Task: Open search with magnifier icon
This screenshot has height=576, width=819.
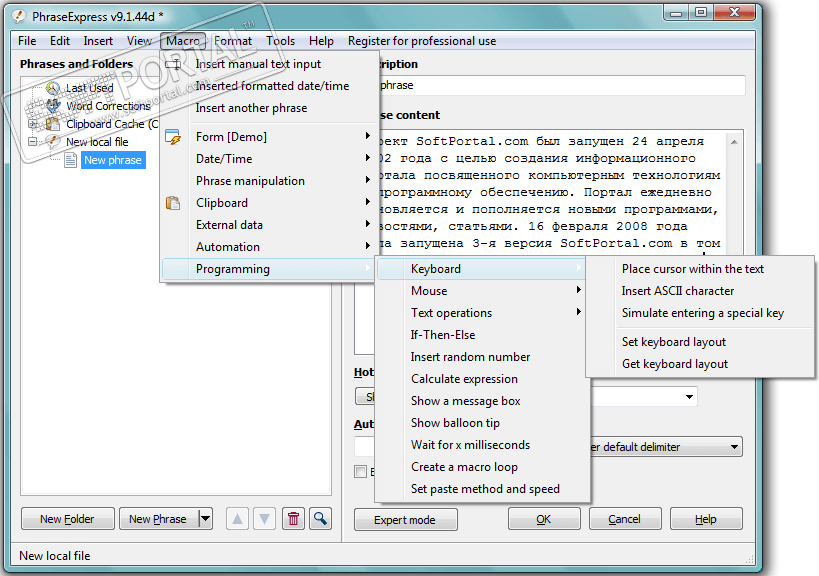Action: 321,519
